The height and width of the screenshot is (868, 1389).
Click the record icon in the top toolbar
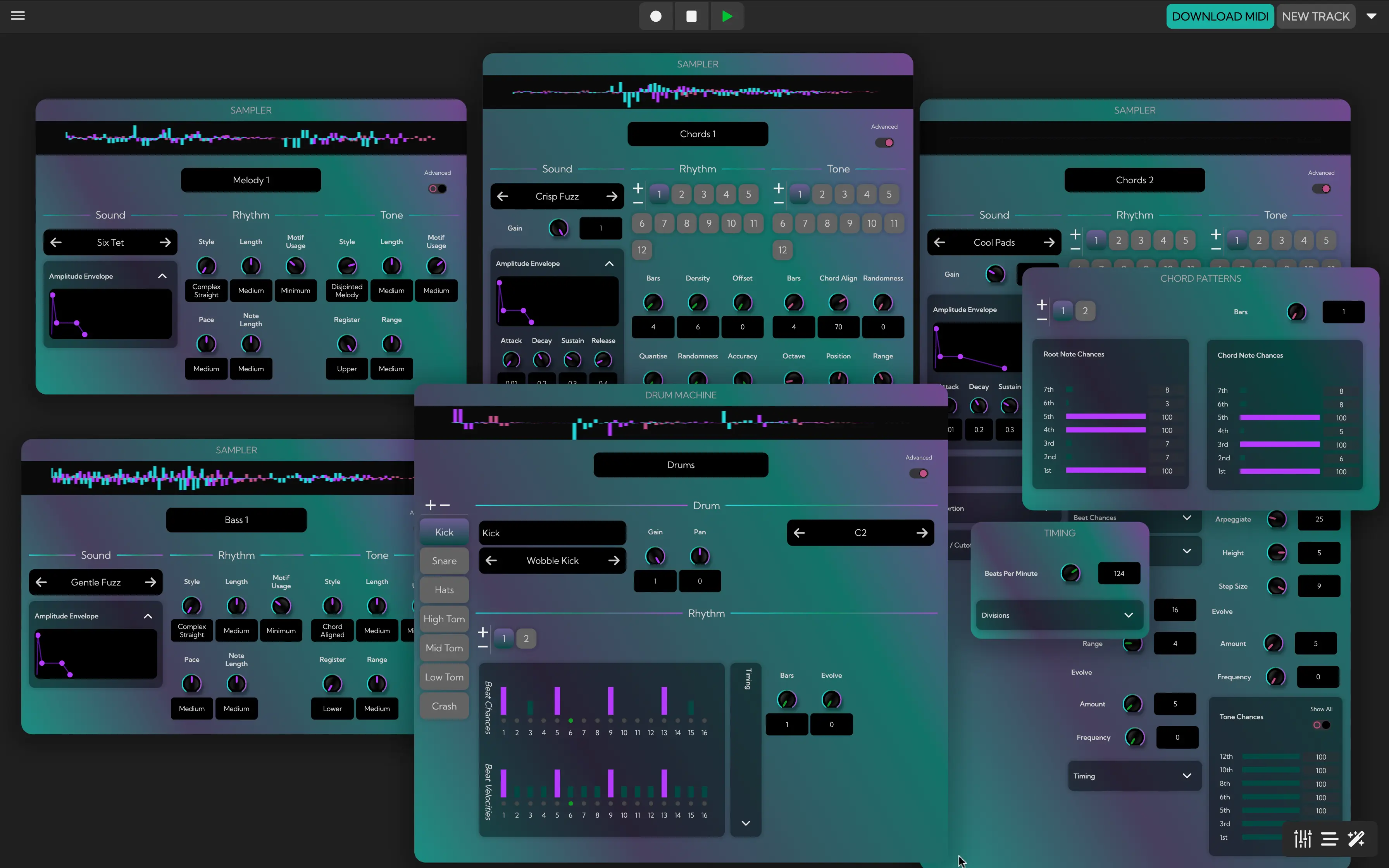(x=655, y=16)
